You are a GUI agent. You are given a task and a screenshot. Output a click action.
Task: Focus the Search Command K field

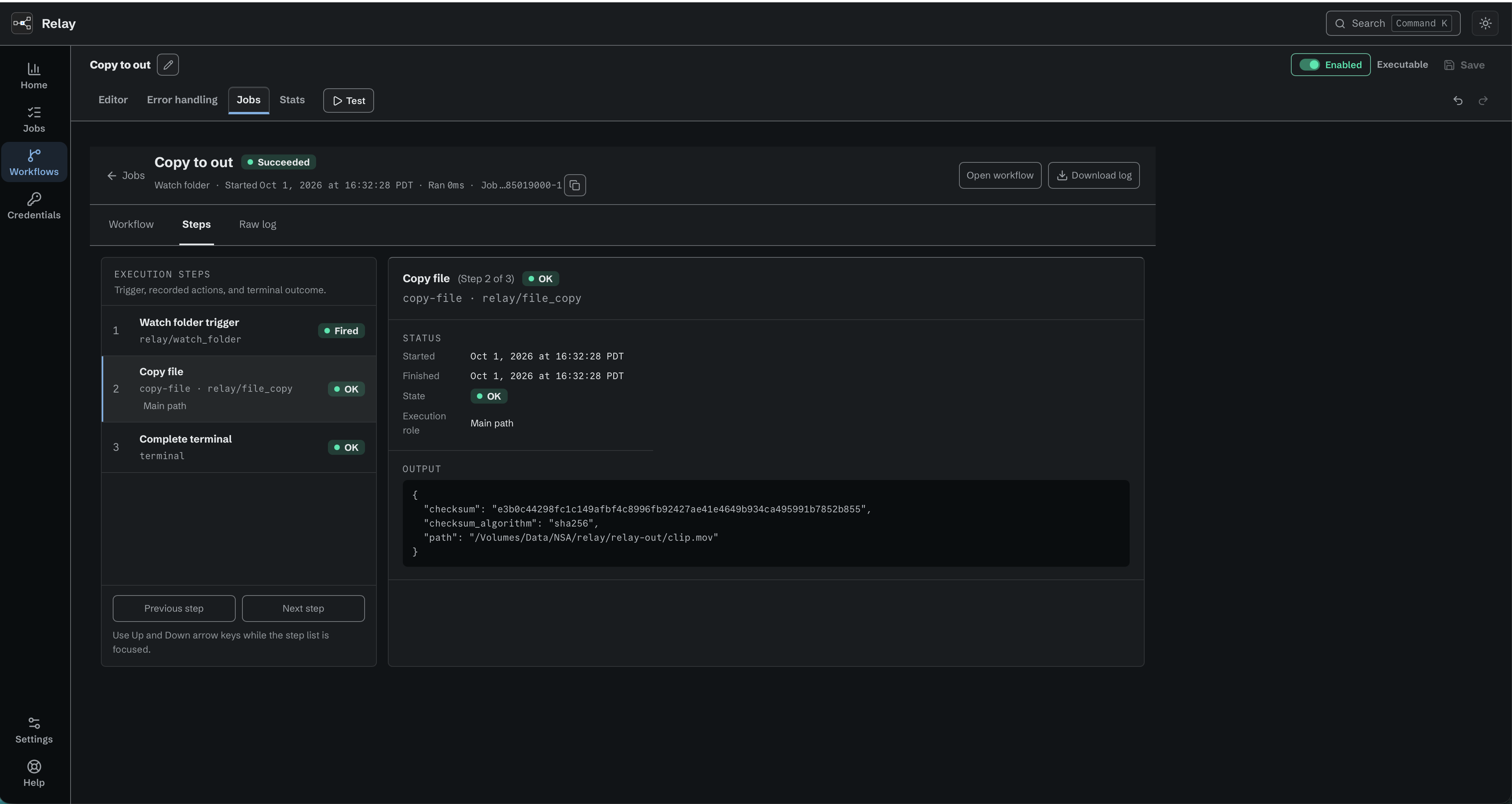pos(1393,24)
